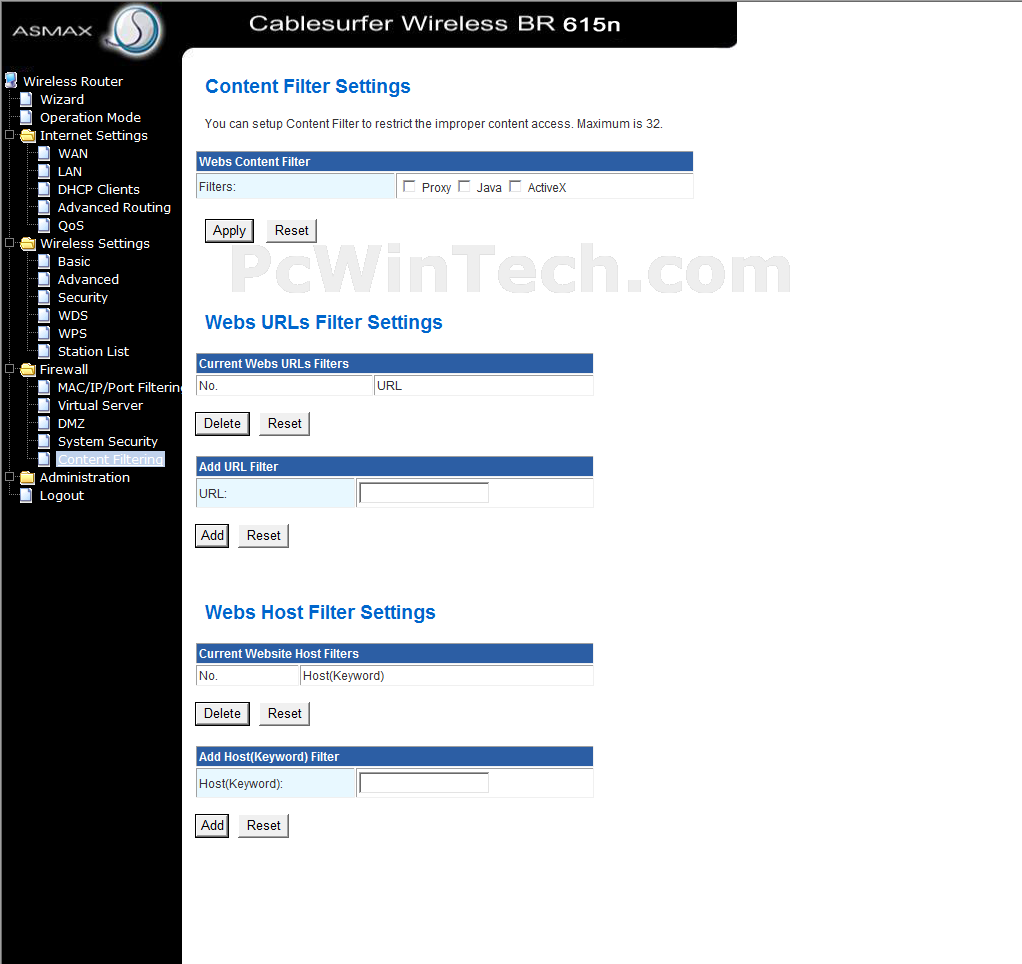Click the page icon beside Security
The width and height of the screenshot is (1022, 964).
click(x=44, y=297)
